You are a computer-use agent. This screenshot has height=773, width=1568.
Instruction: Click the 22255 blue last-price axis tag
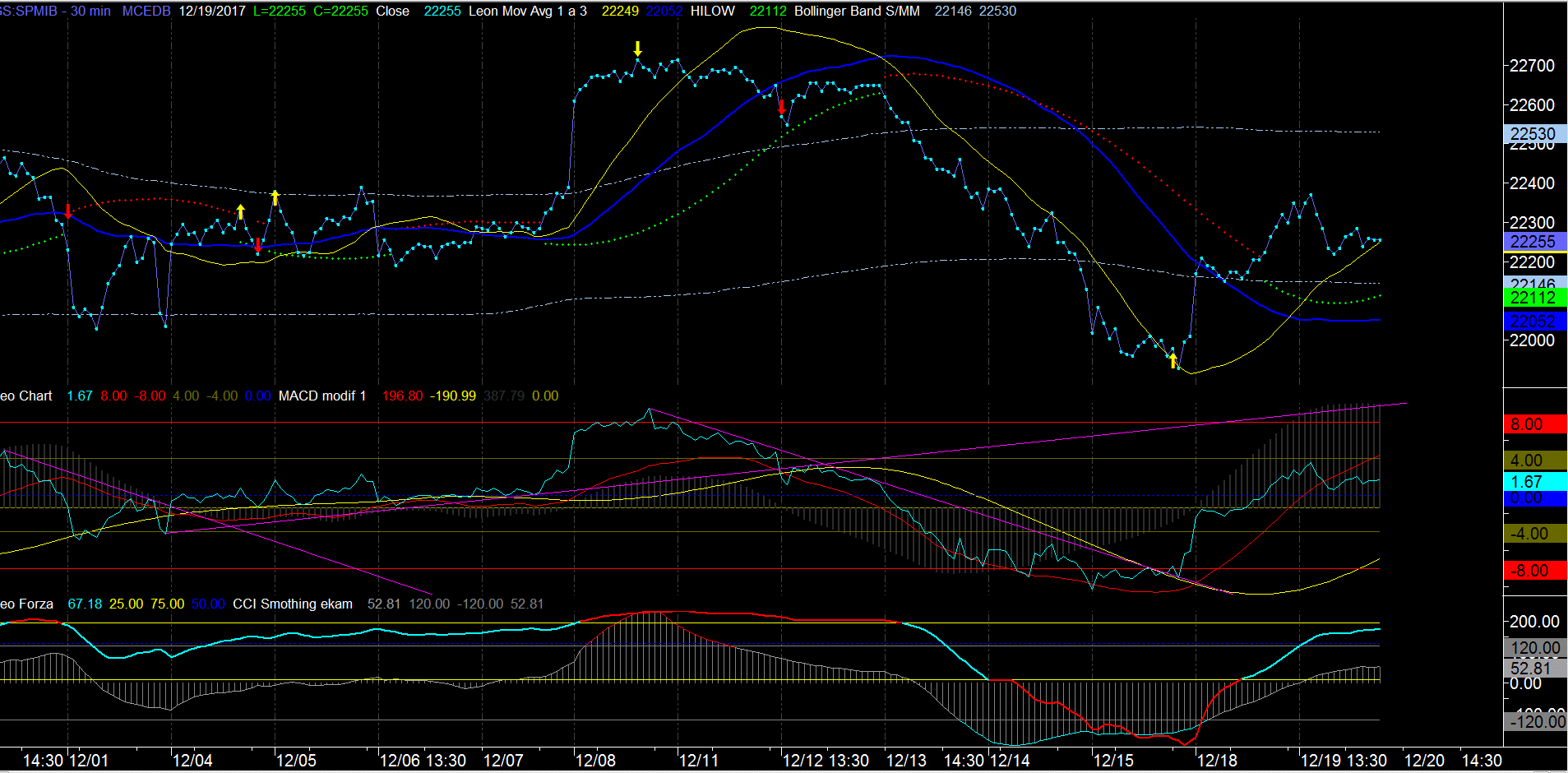1535,242
